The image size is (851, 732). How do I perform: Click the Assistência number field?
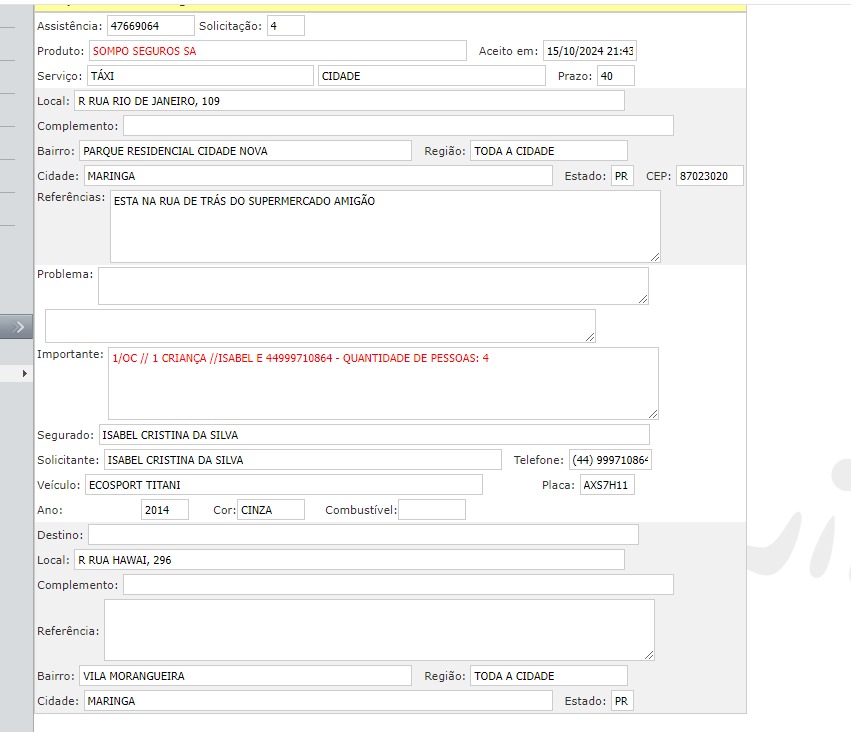click(150, 25)
